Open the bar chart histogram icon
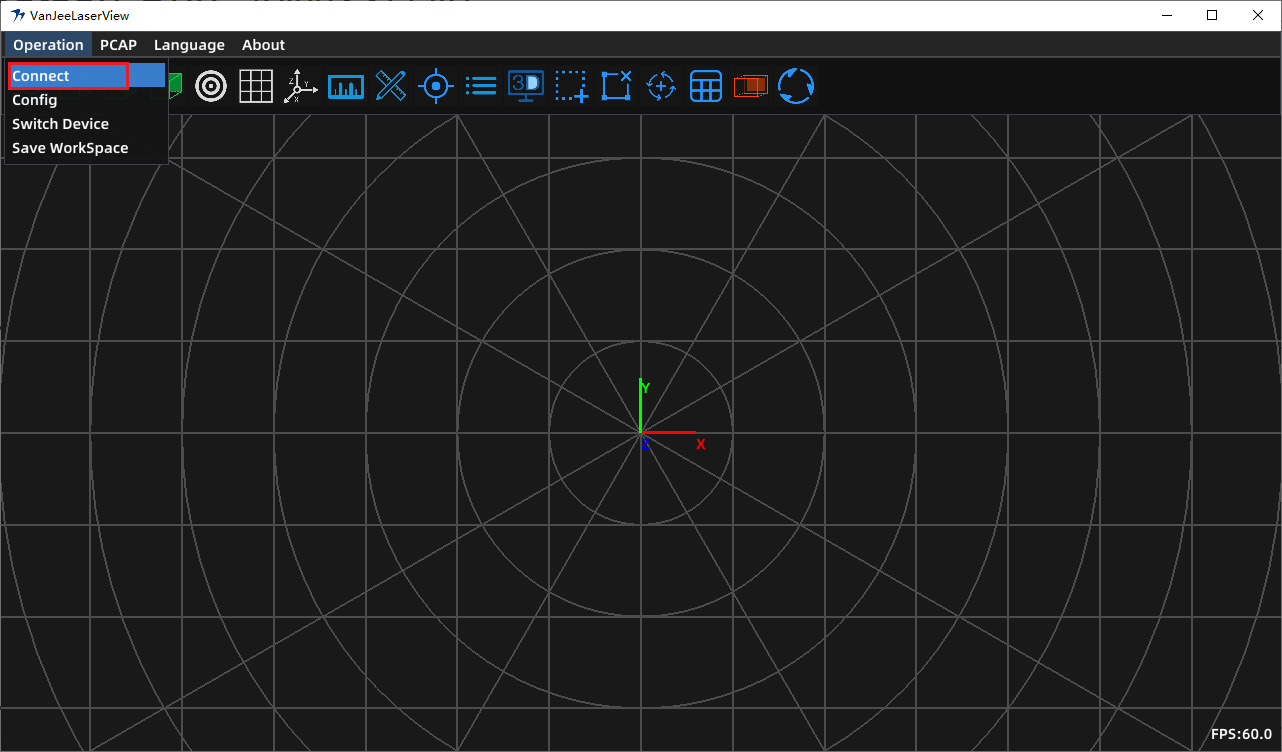Image resolution: width=1282 pixels, height=752 pixels. pyautogui.click(x=346, y=86)
